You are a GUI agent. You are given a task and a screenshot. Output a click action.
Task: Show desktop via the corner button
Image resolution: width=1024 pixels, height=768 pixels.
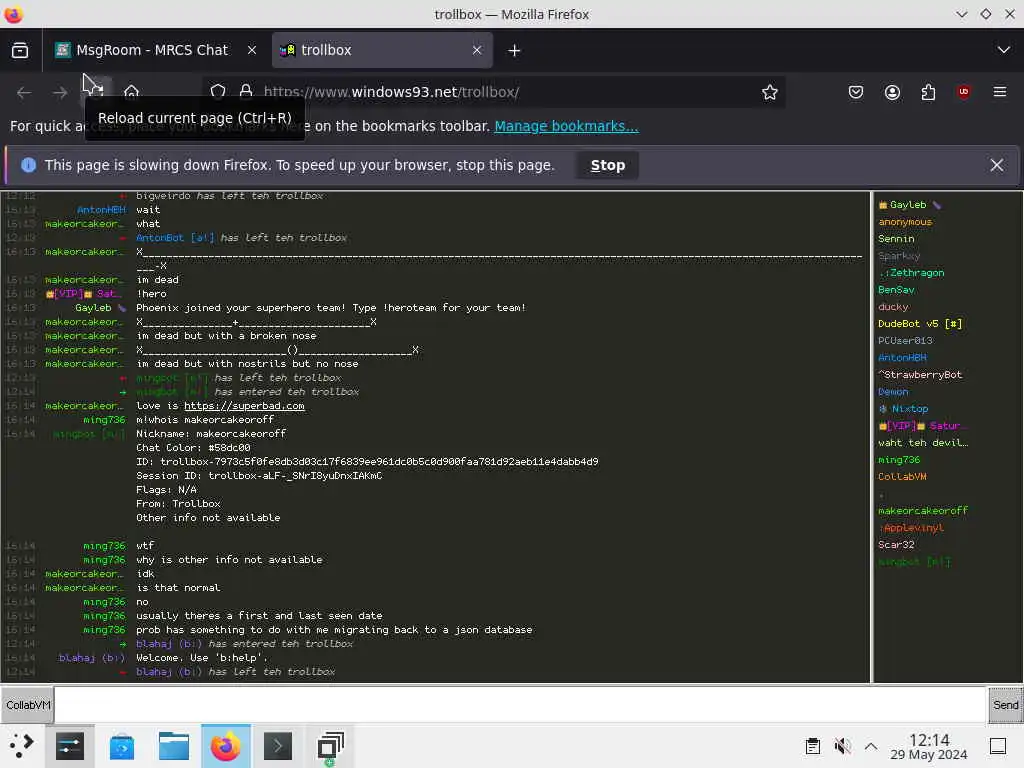coord(998,746)
